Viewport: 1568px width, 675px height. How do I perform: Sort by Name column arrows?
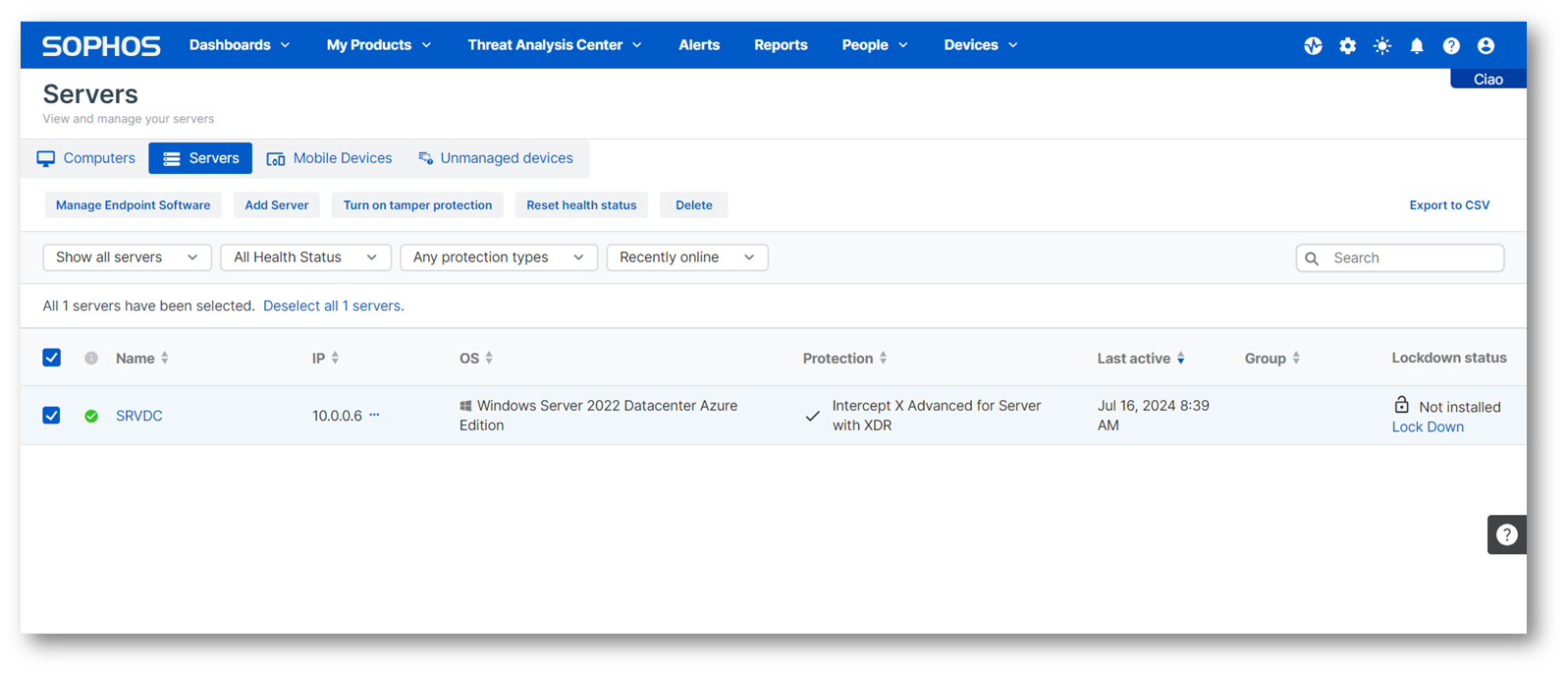(165, 359)
